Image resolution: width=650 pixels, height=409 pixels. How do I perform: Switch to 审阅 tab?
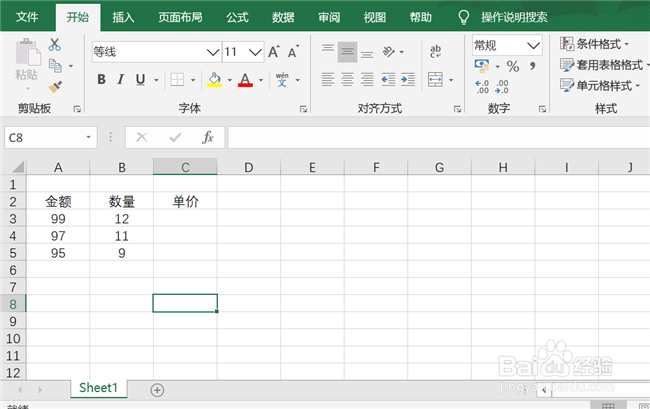click(x=329, y=17)
